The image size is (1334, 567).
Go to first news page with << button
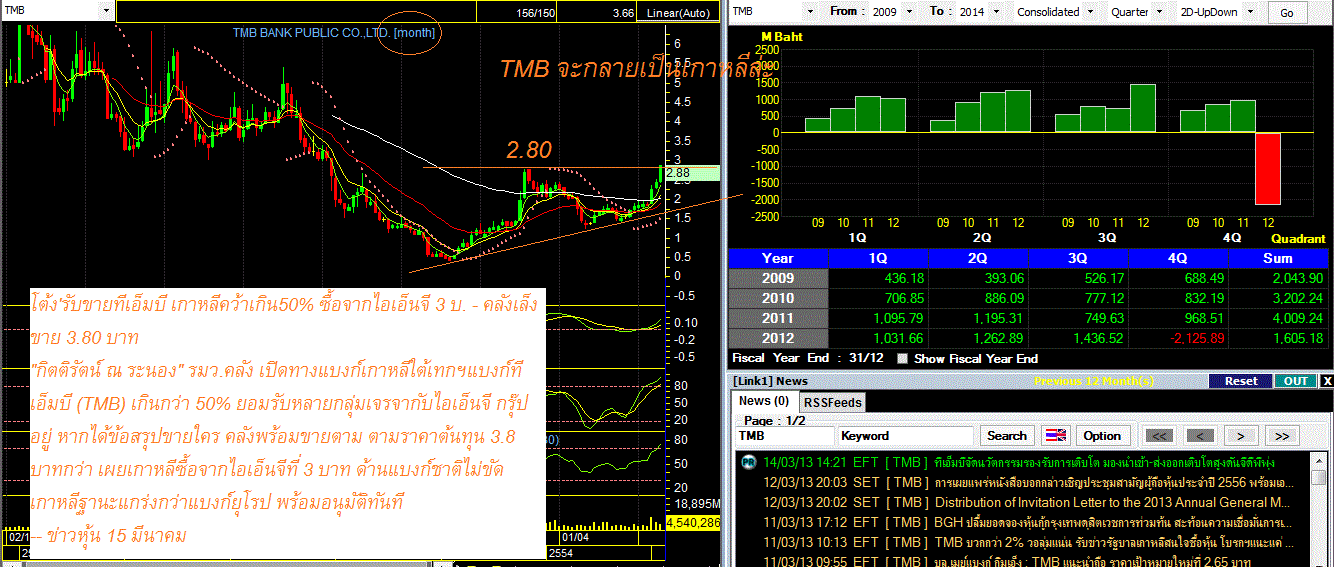pos(1159,436)
